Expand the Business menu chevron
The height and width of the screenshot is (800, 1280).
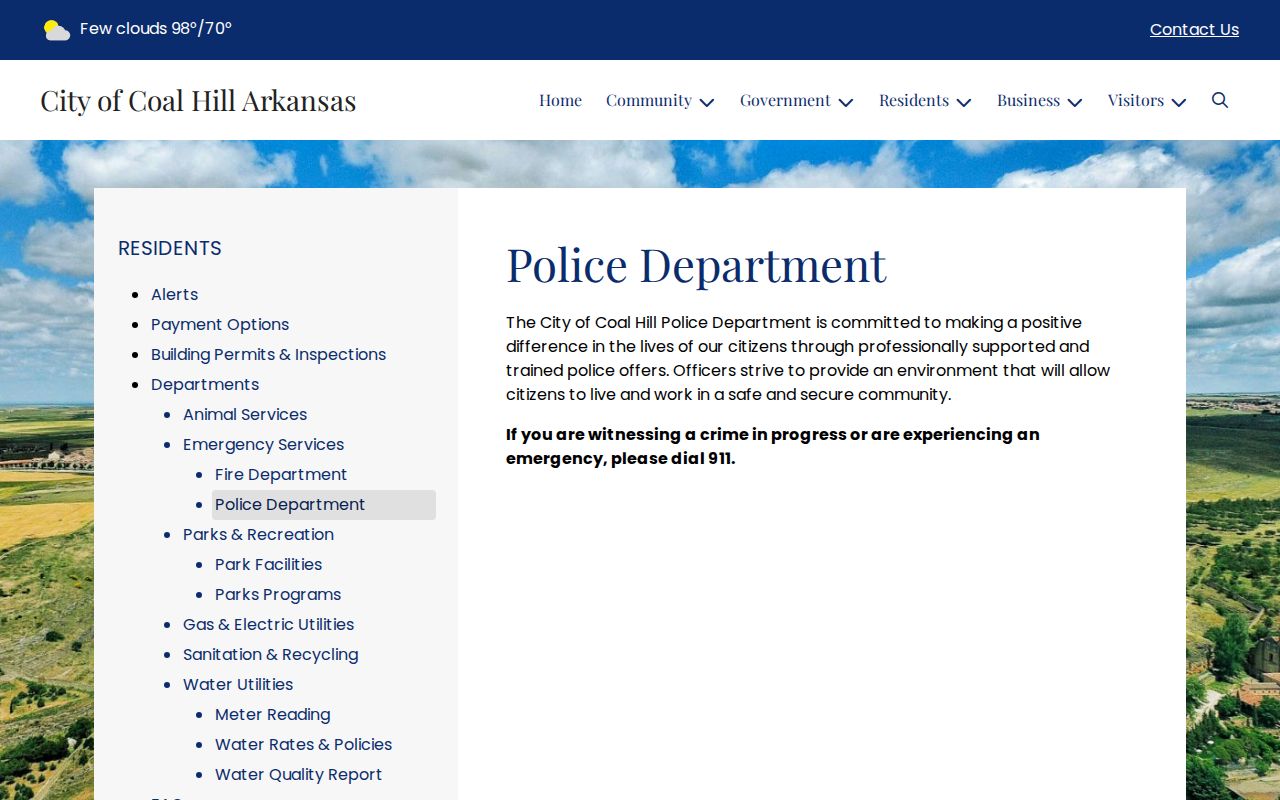point(1075,102)
